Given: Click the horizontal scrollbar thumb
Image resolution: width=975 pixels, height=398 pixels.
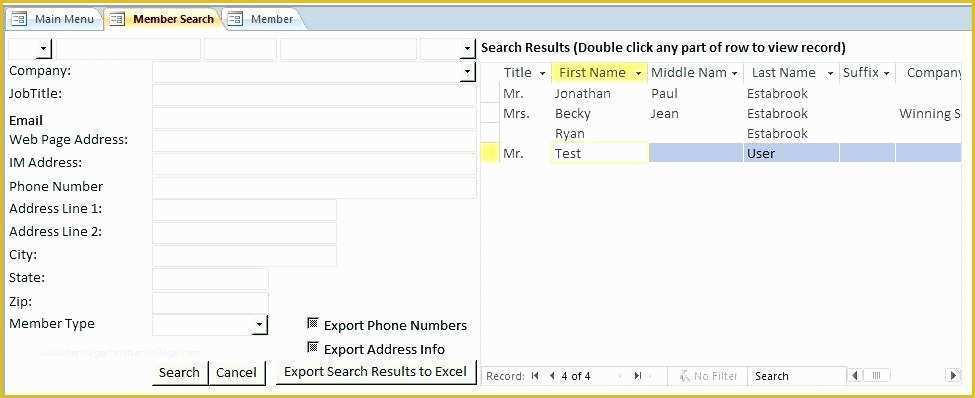Looking at the screenshot, I should coord(877,376).
